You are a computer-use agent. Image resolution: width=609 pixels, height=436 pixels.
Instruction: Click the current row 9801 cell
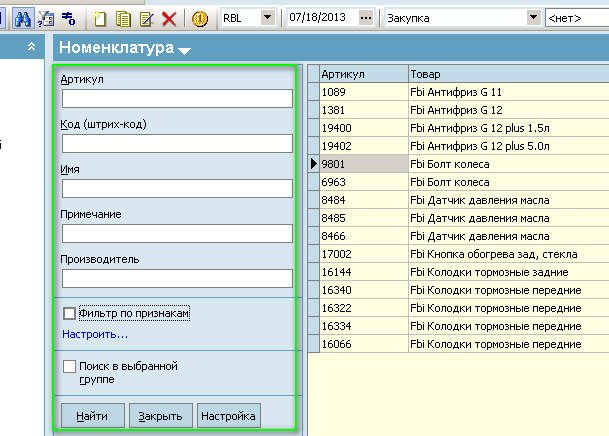[364, 164]
